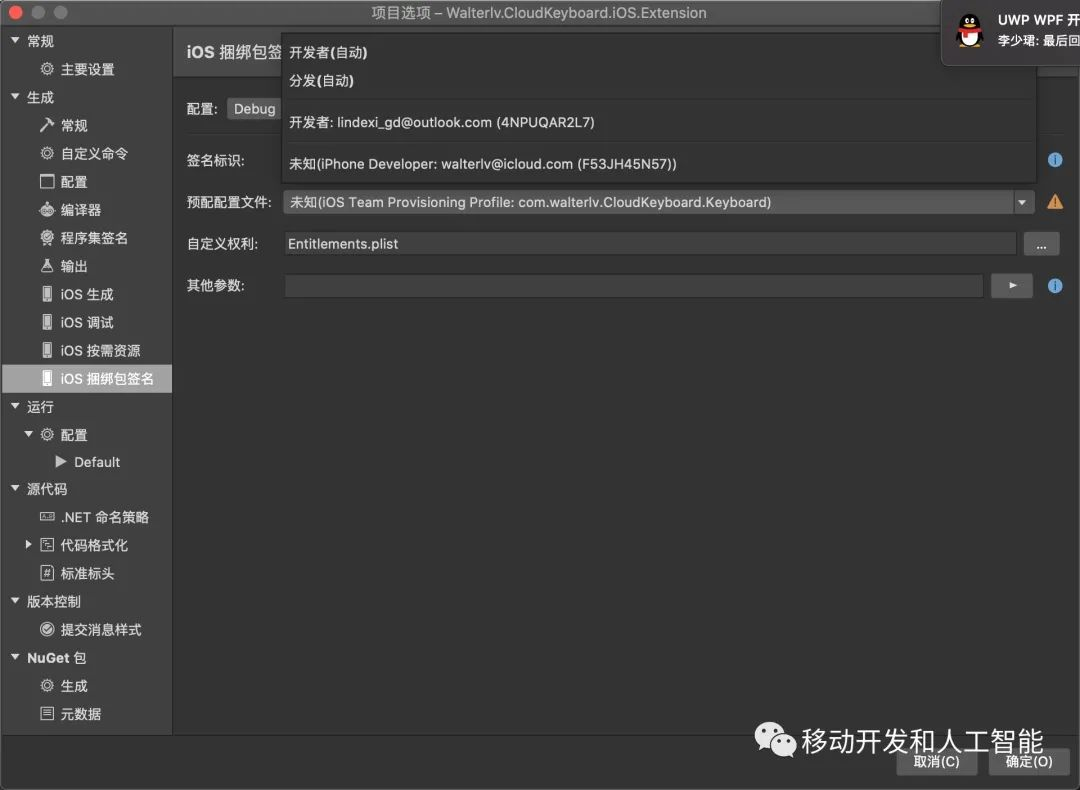Image resolution: width=1080 pixels, height=790 pixels.
Task: Click the arrow button beside 其他参数
Action: [x=1012, y=285]
